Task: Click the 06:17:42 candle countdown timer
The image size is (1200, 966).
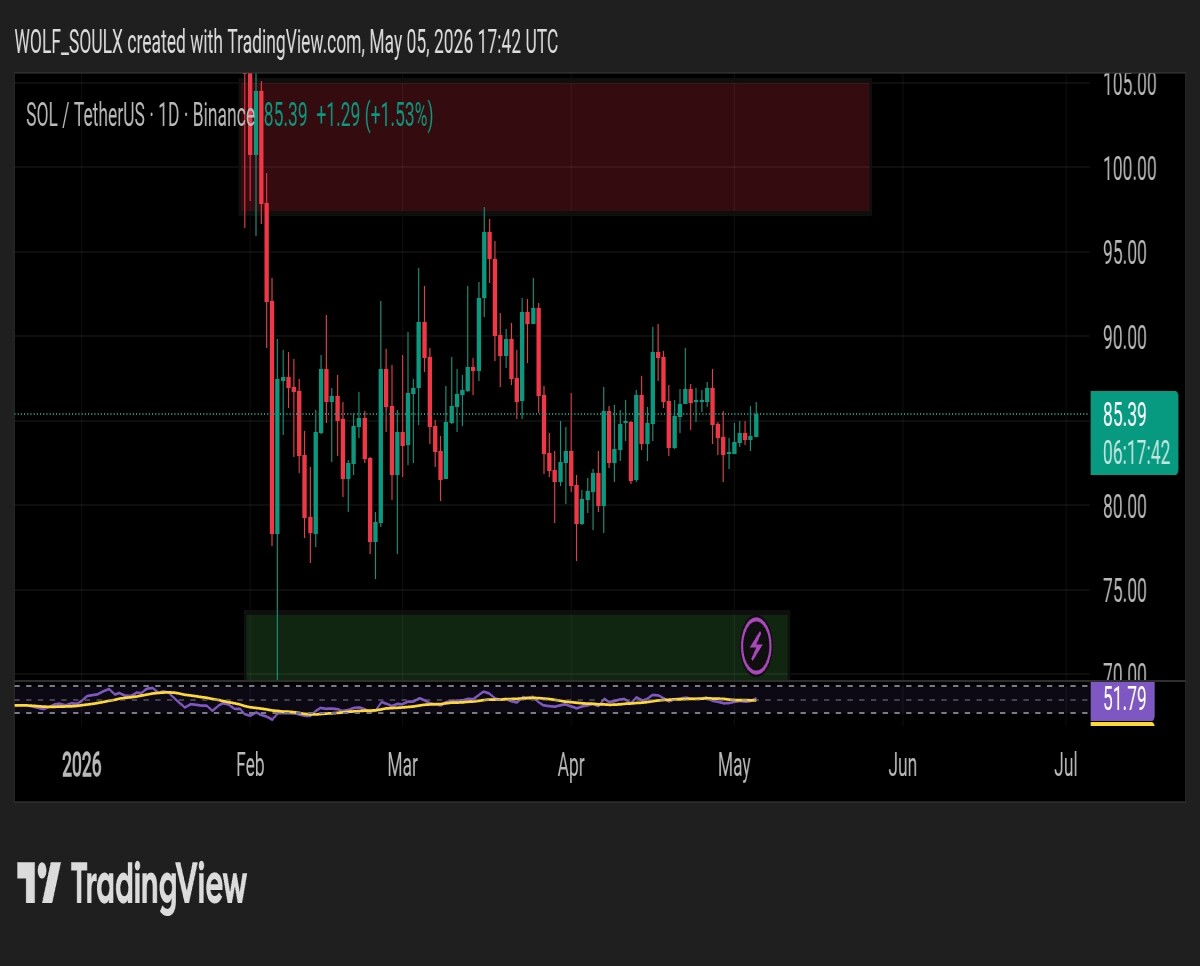Action: coord(1136,454)
